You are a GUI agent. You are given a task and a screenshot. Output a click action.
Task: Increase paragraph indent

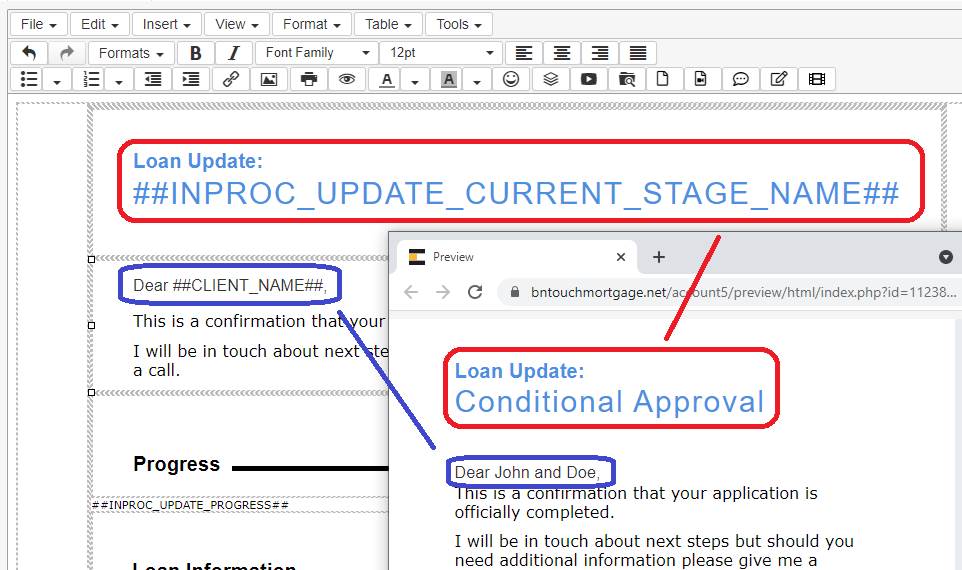[x=191, y=79]
